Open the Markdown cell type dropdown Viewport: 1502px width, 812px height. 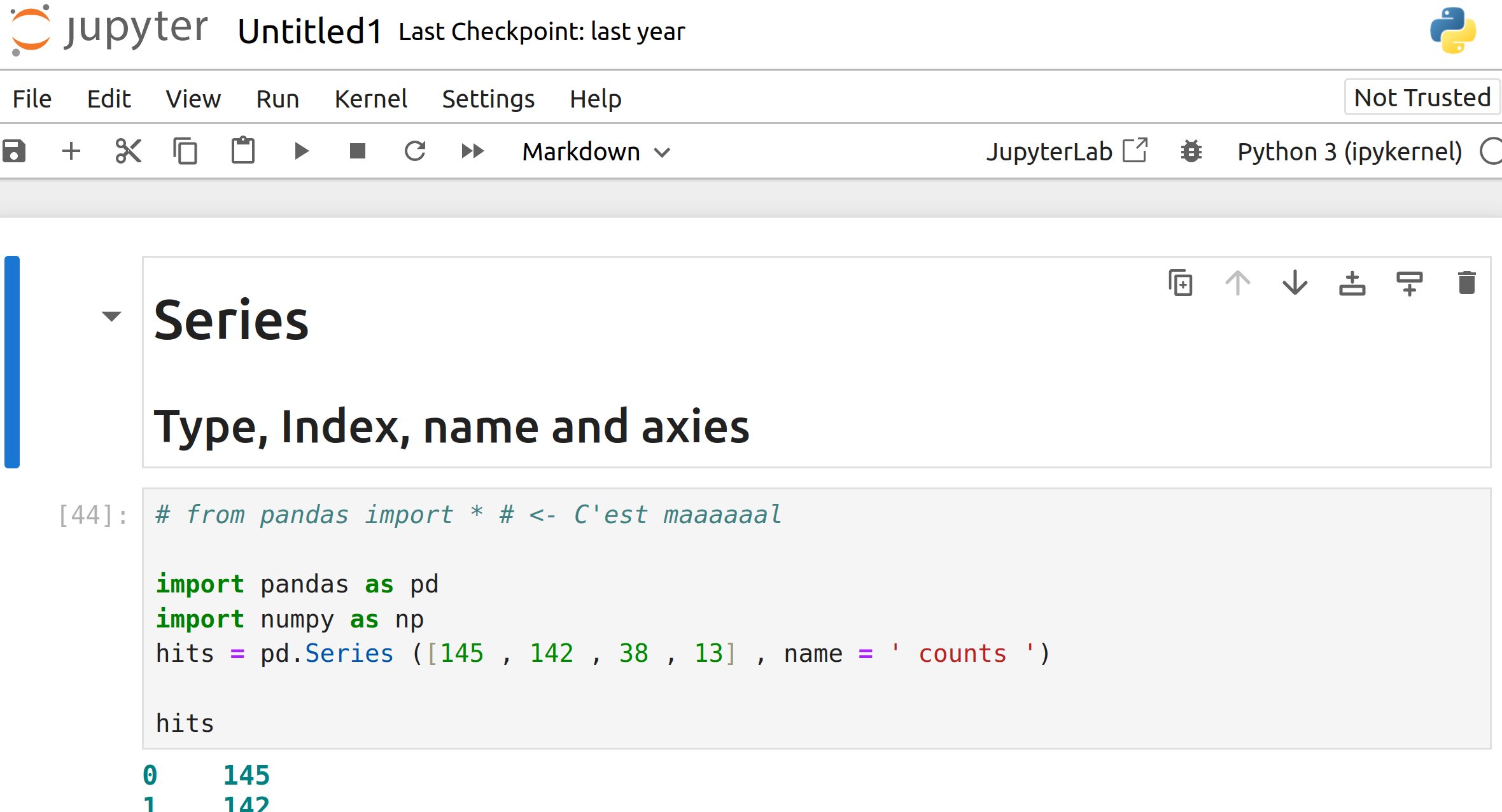coord(596,152)
